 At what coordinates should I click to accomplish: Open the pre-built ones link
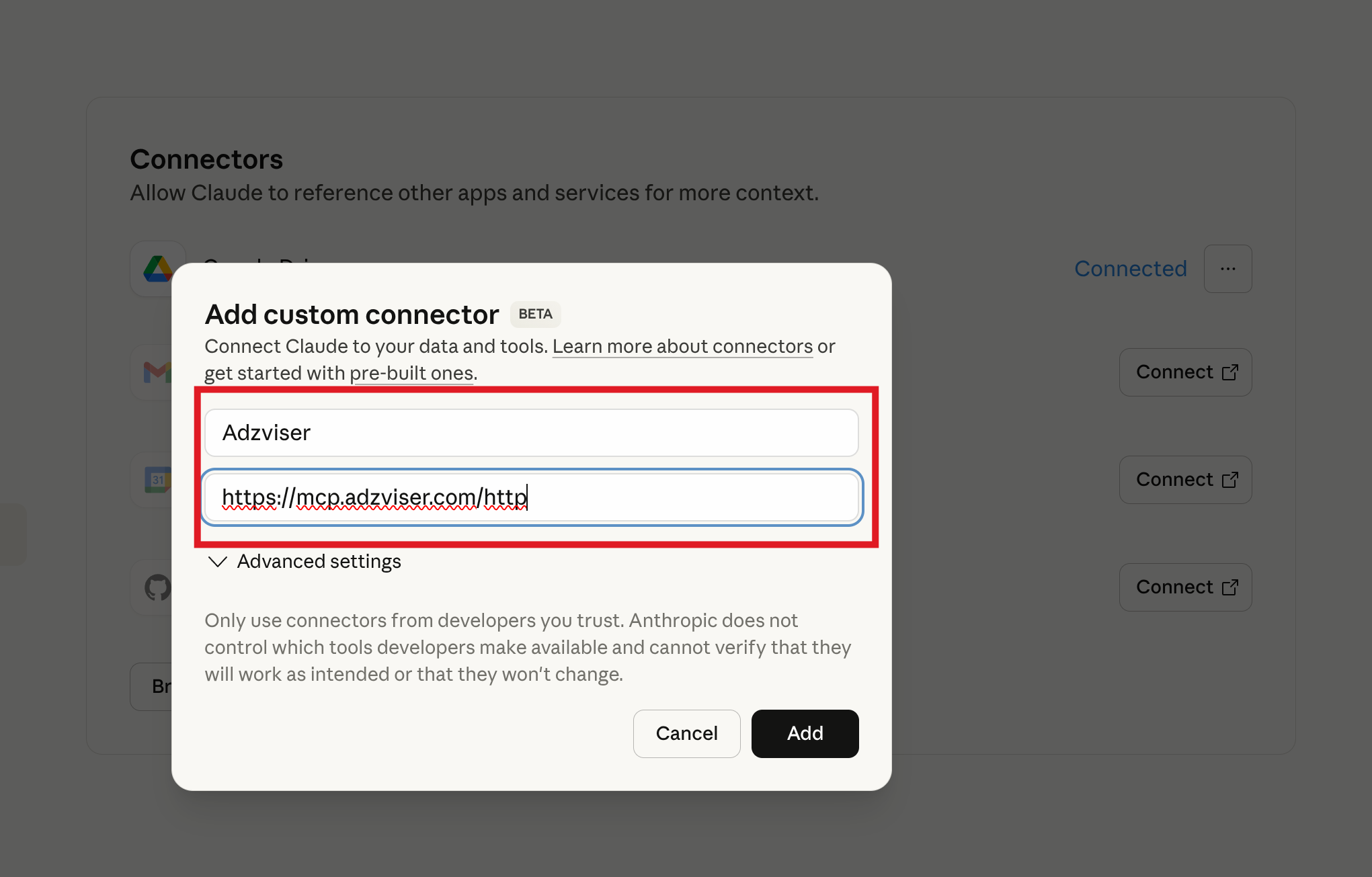tap(411, 373)
